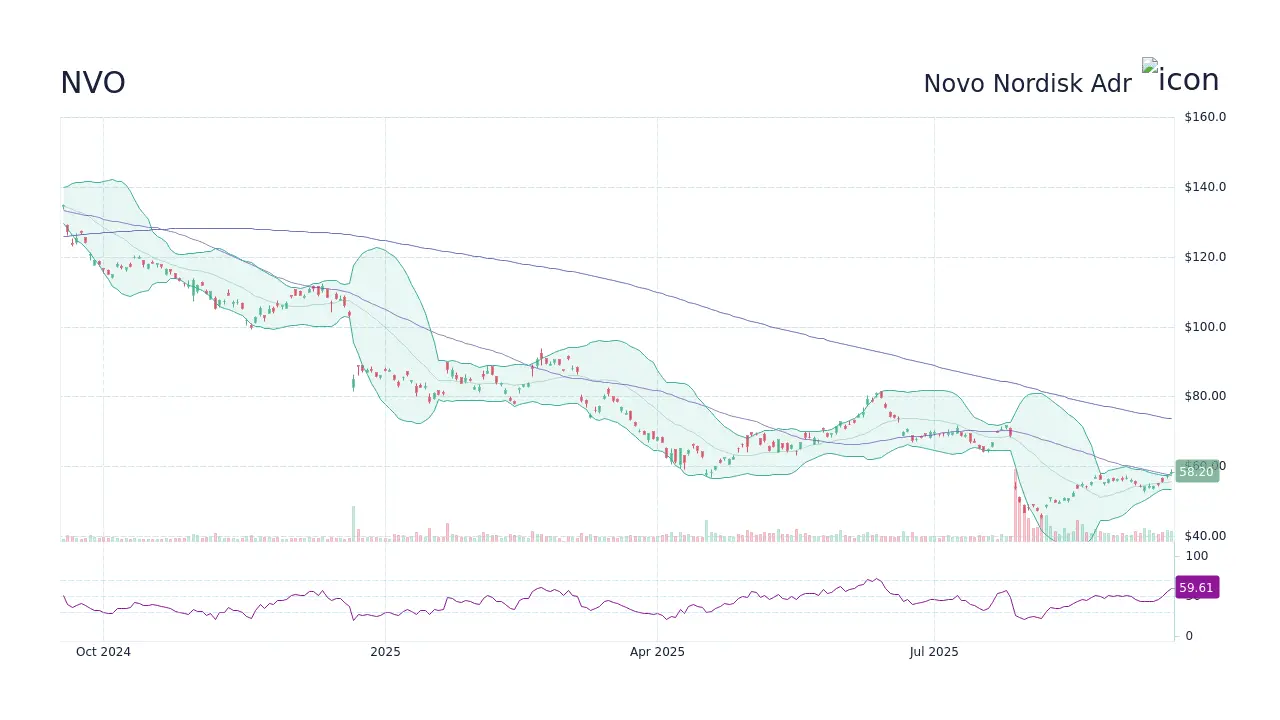Select the $140.0 price axis label
Viewport: 1280px width, 720px height.
(x=1205, y=187)
